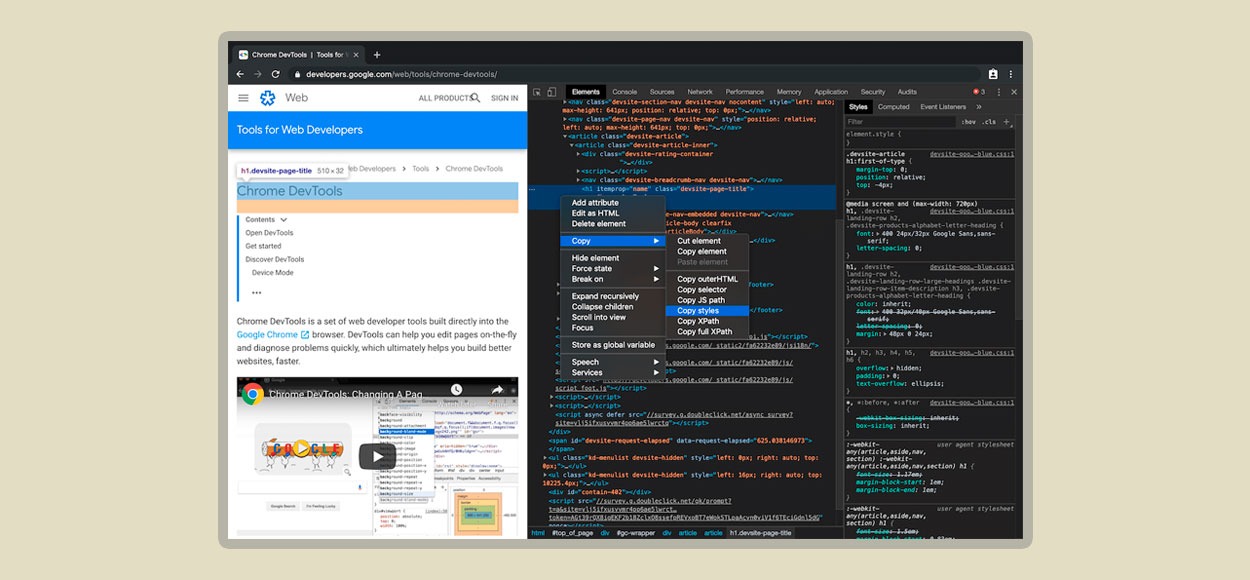The width and height of the screenshot is (1250, 580).
Task: Toggle the .cls class editor
Action: (989, 122)
